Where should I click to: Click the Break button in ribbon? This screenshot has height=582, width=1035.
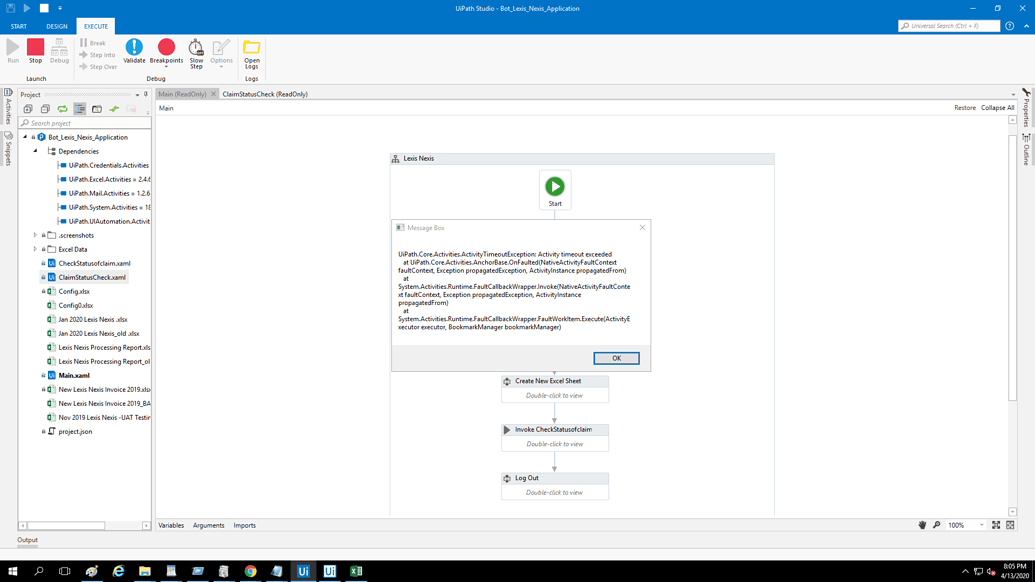93,43
